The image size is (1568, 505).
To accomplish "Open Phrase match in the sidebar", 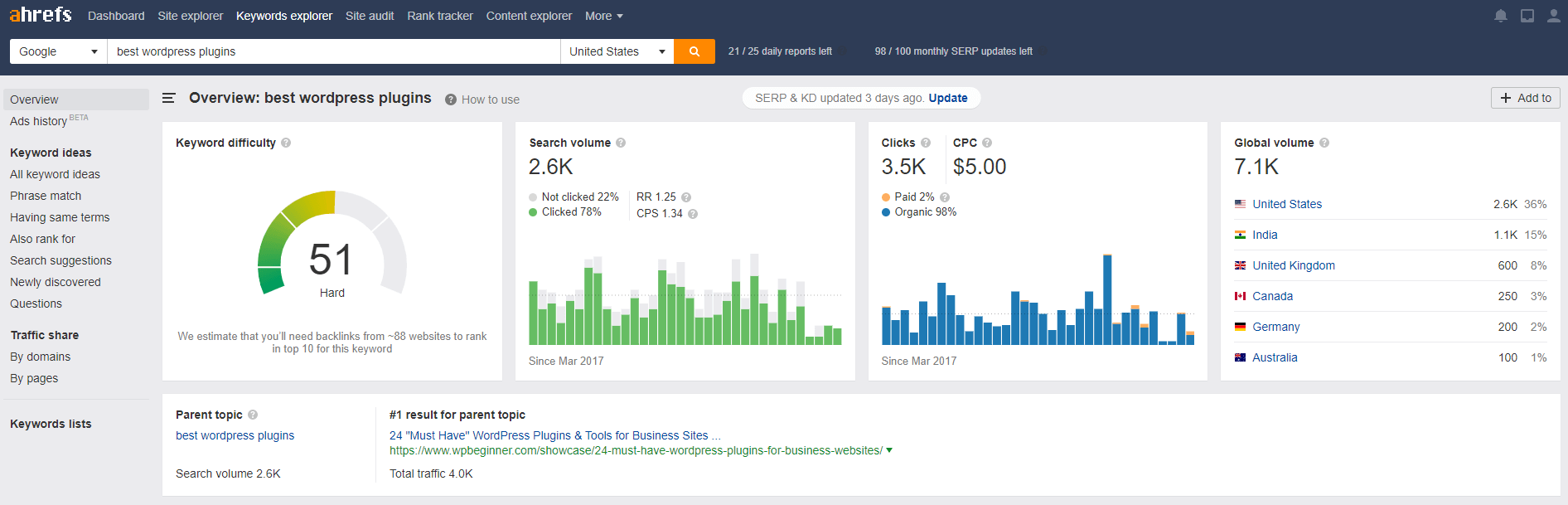I will pos(46,196).
